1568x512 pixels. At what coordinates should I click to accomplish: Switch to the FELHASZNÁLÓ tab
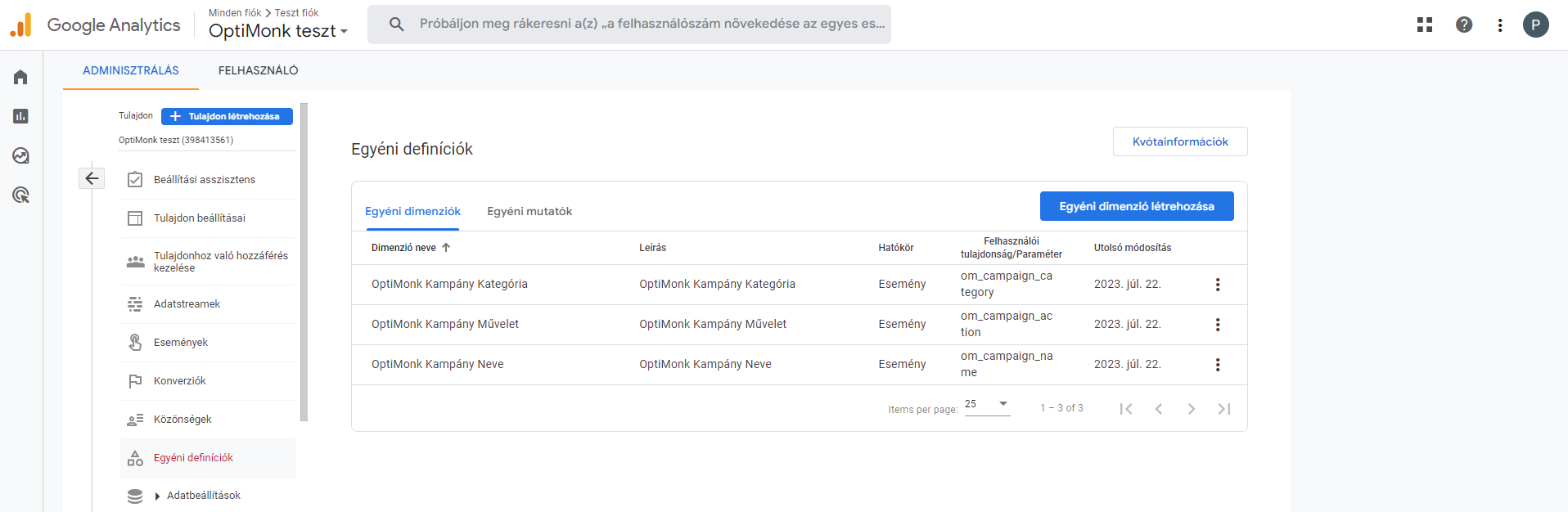point(259,70)
